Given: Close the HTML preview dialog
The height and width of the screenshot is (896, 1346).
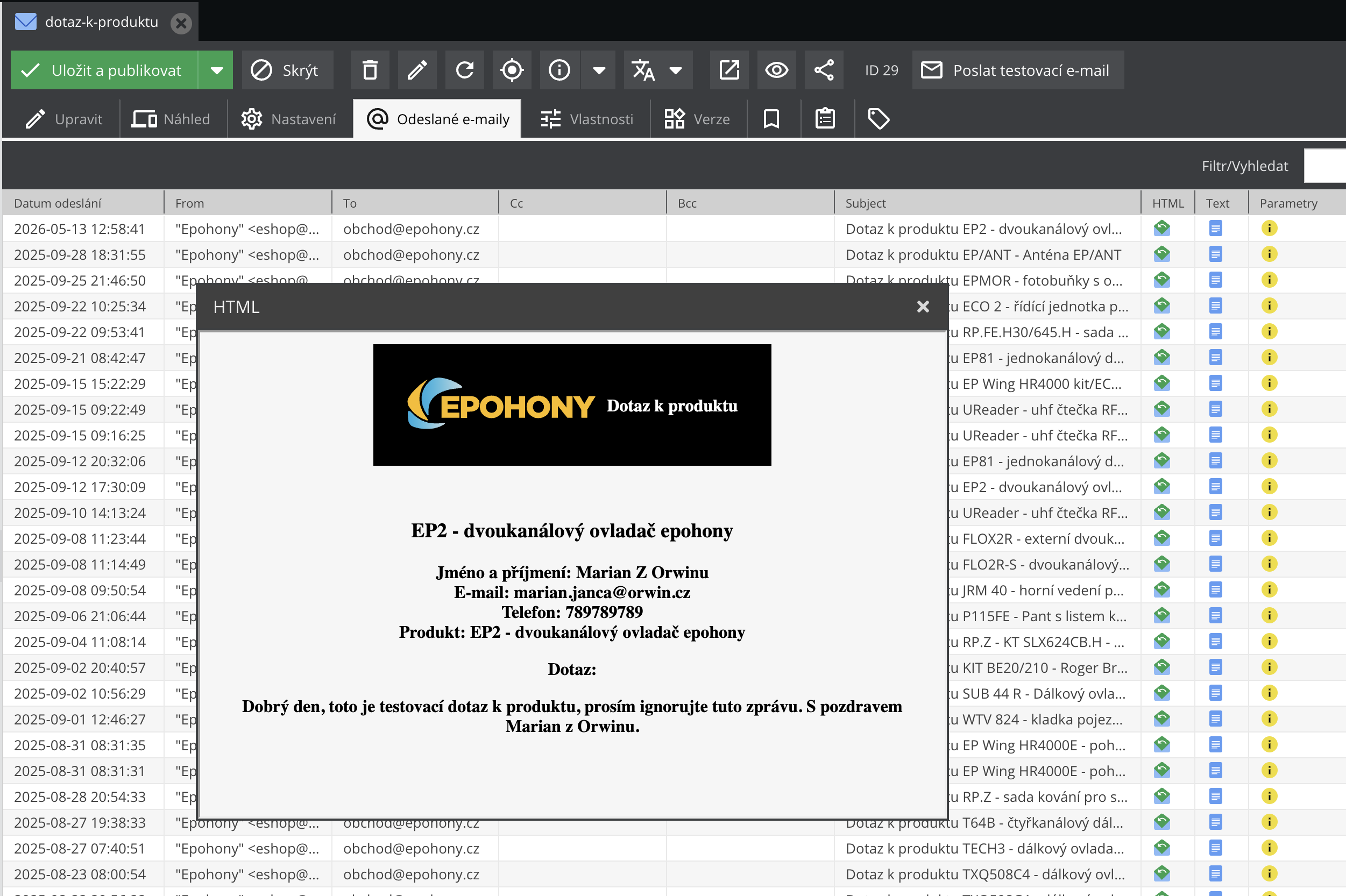Looking at the screenshot, I should (923, 307).
